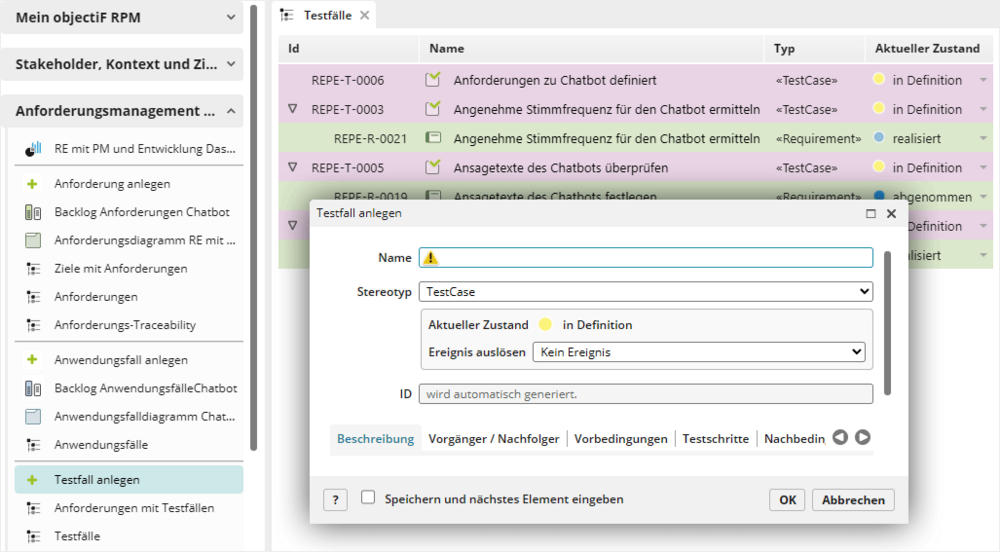This screenshot has height=552, width=1000.
Task: Open Backlog Anforderungen Chatbot icon
Action: point(33,212)
